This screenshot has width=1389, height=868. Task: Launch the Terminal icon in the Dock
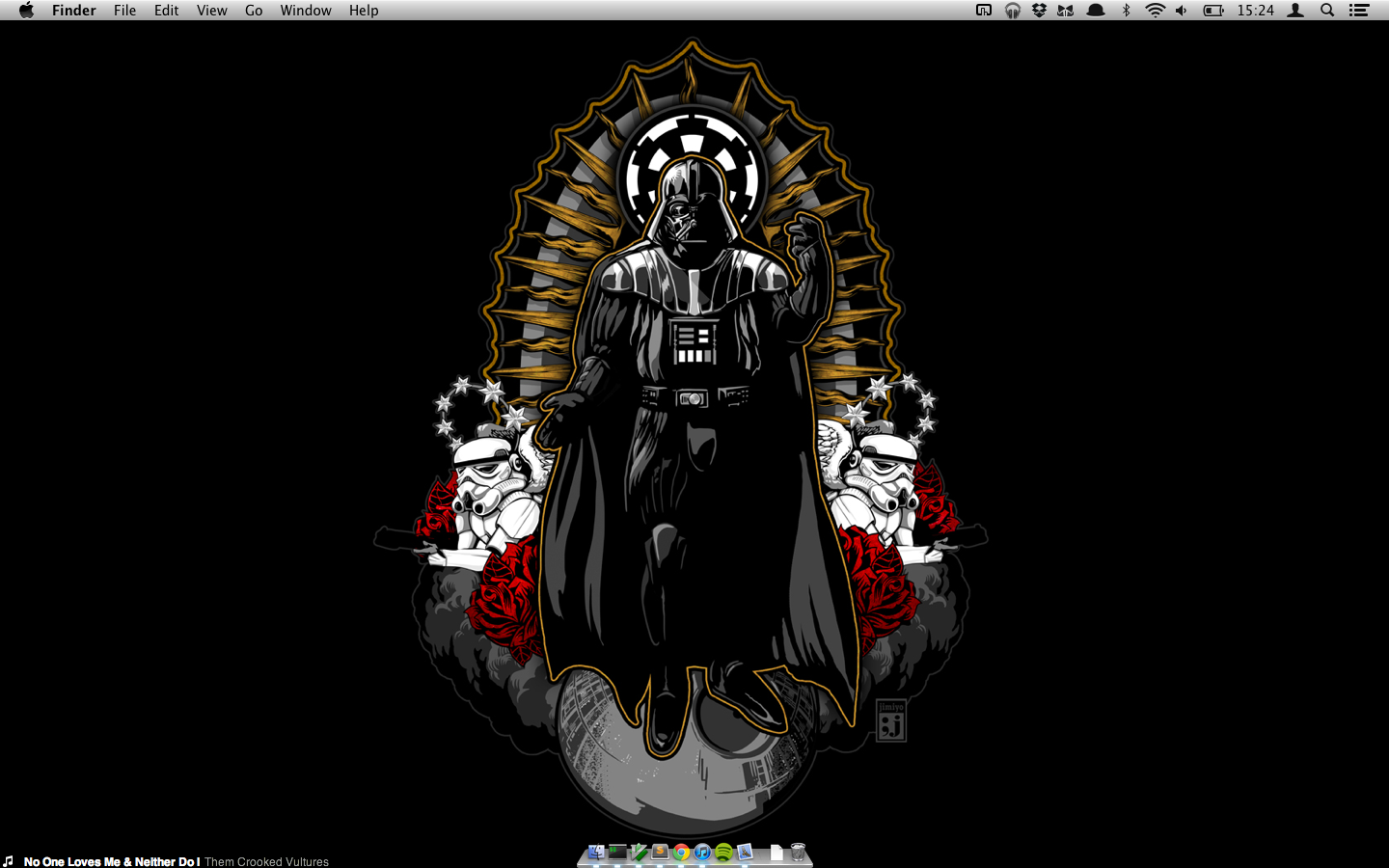click(617, 852)
